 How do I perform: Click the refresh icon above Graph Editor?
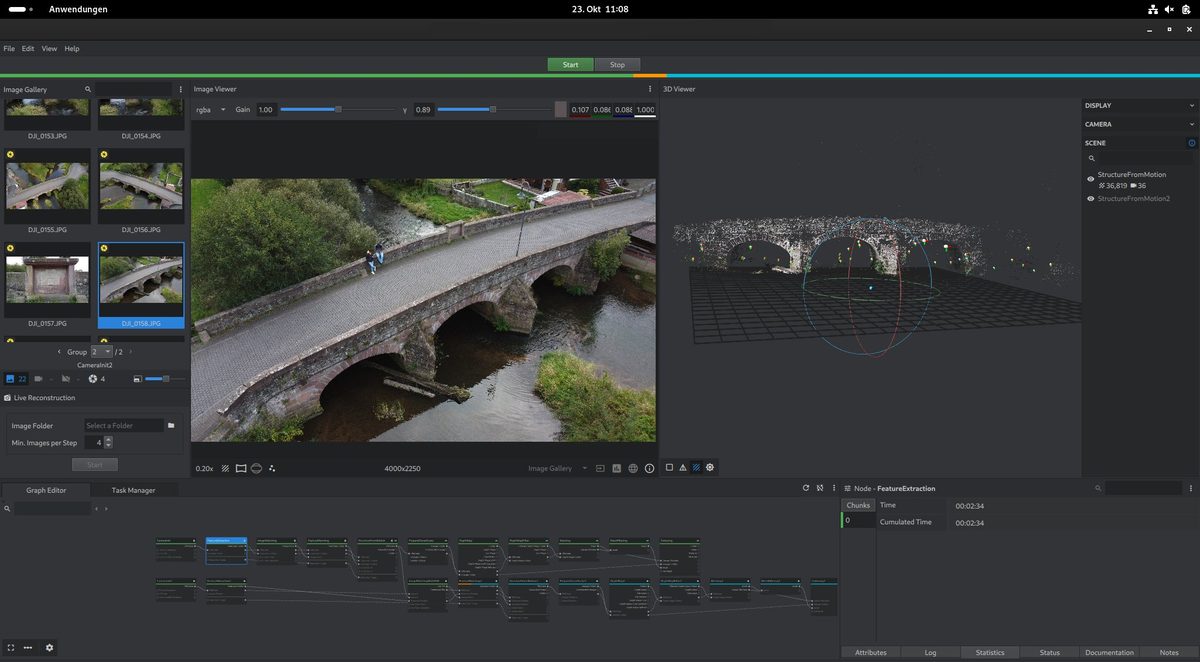[806, 488]
